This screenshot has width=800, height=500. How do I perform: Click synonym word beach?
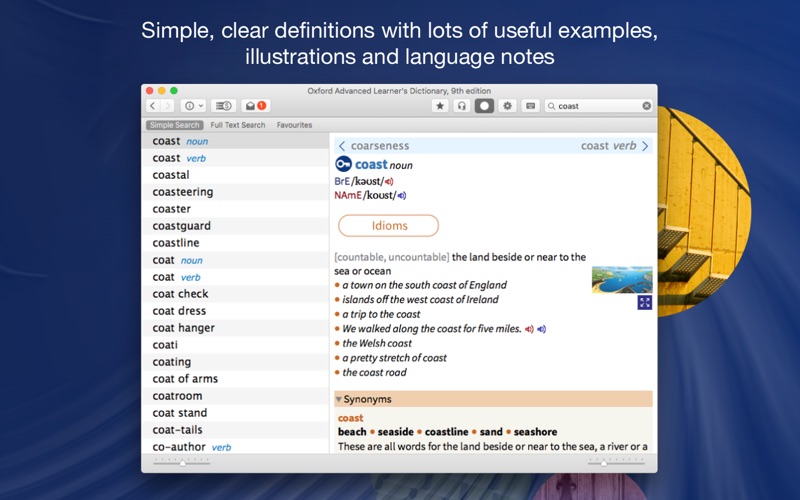pos(352,432)
